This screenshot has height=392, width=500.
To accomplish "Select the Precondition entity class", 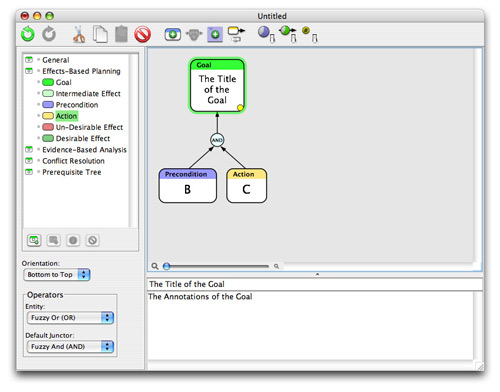I will [x=70, y=105].
